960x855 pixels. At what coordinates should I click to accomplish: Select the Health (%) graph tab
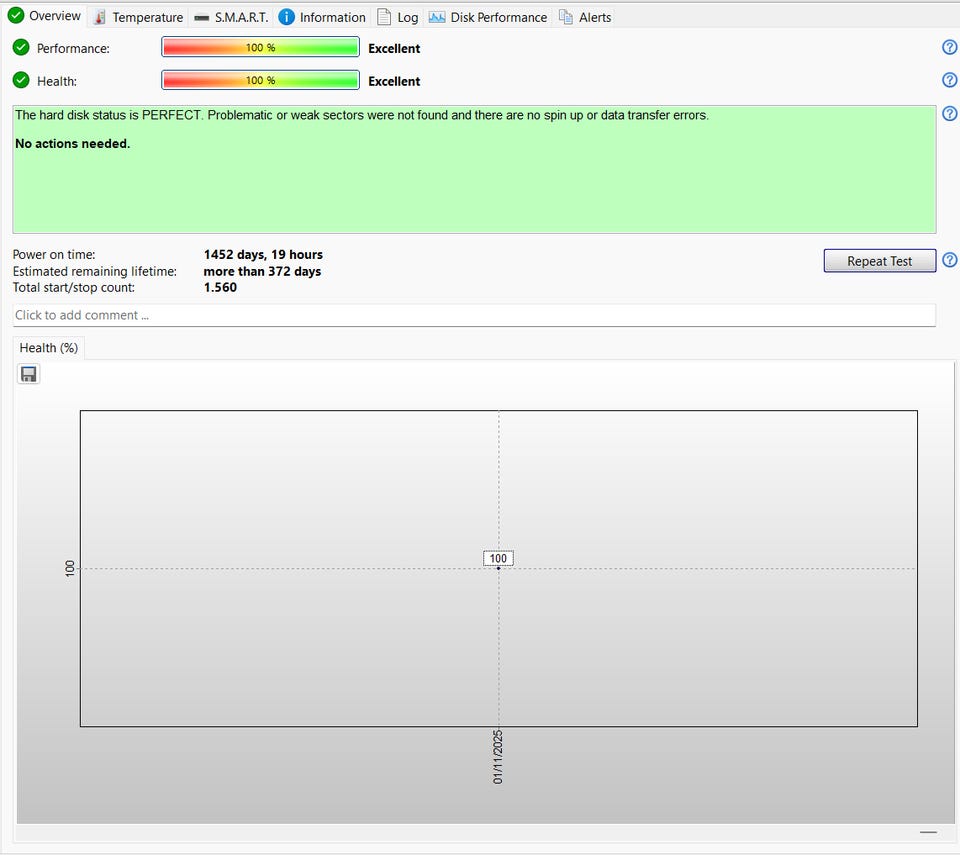tap(49, 348)
